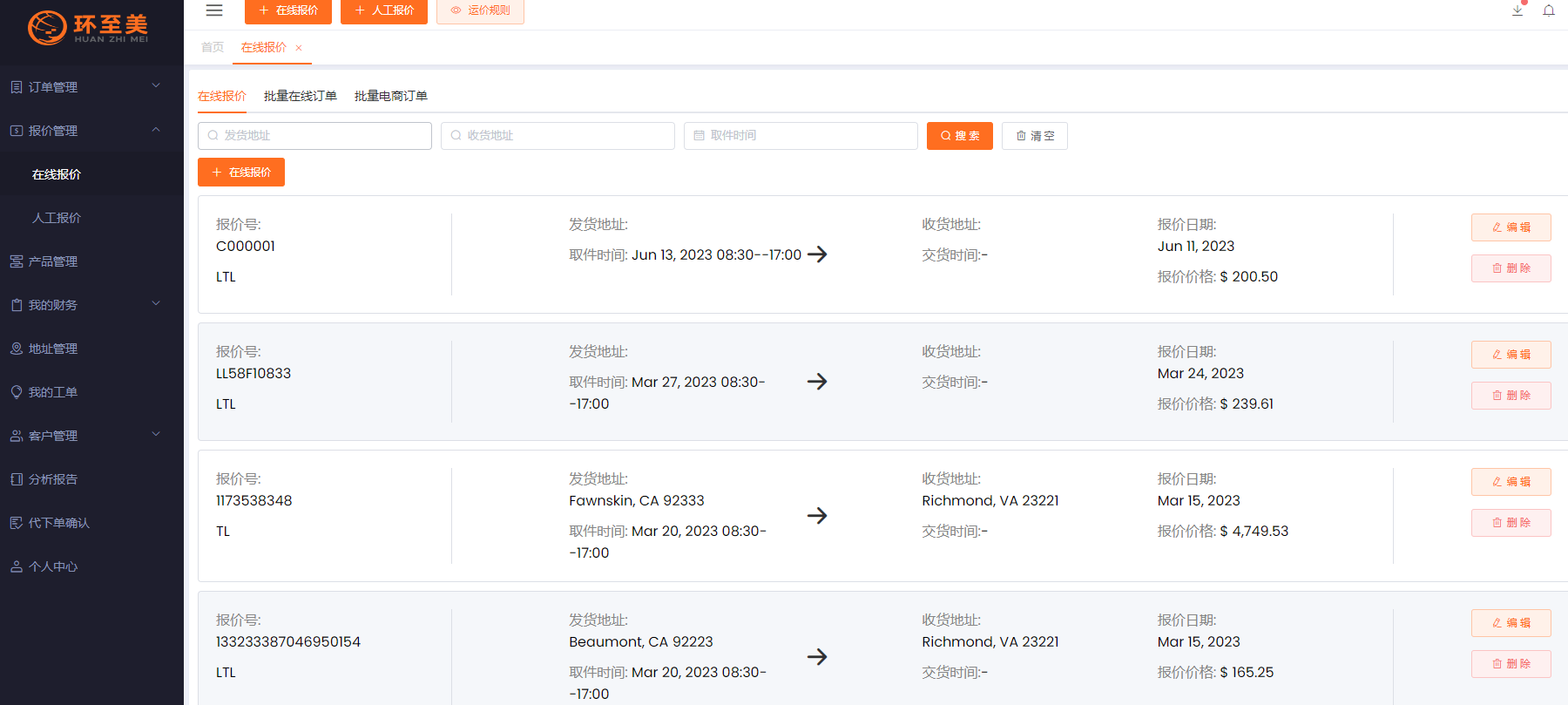The height and width of the screenshot is (705, 1568).
Task: Open 个人中心 in the sidebar
Action: click(x=53, y=566)
